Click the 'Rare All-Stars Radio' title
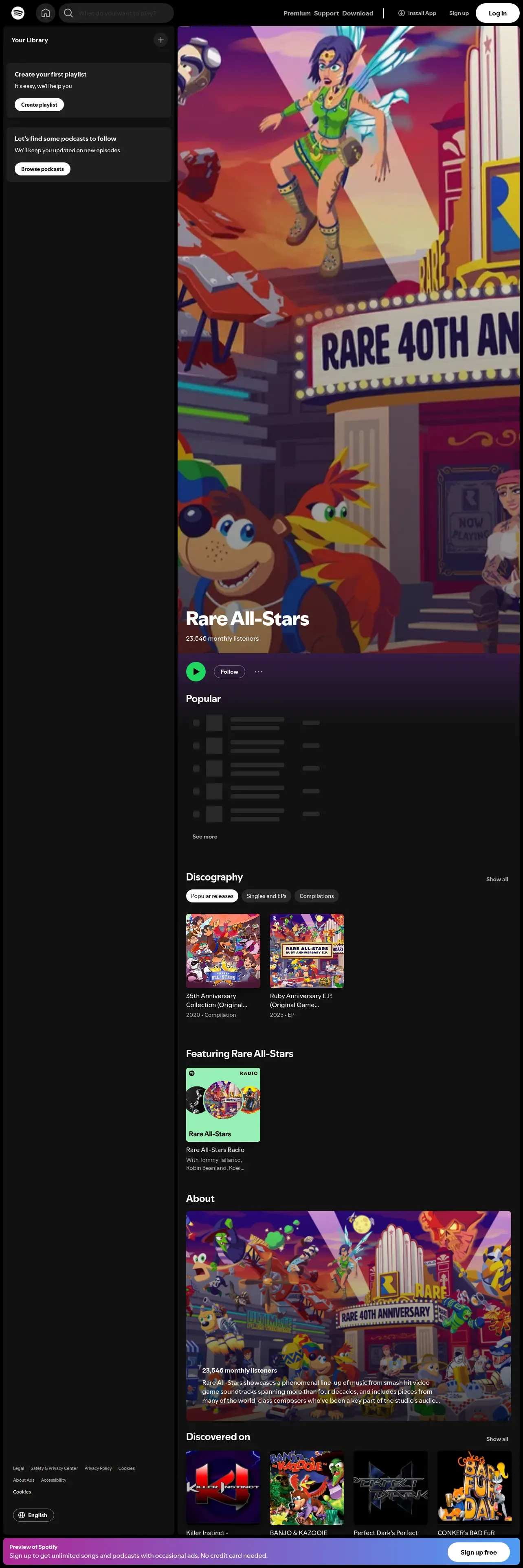 point(215,1150)
